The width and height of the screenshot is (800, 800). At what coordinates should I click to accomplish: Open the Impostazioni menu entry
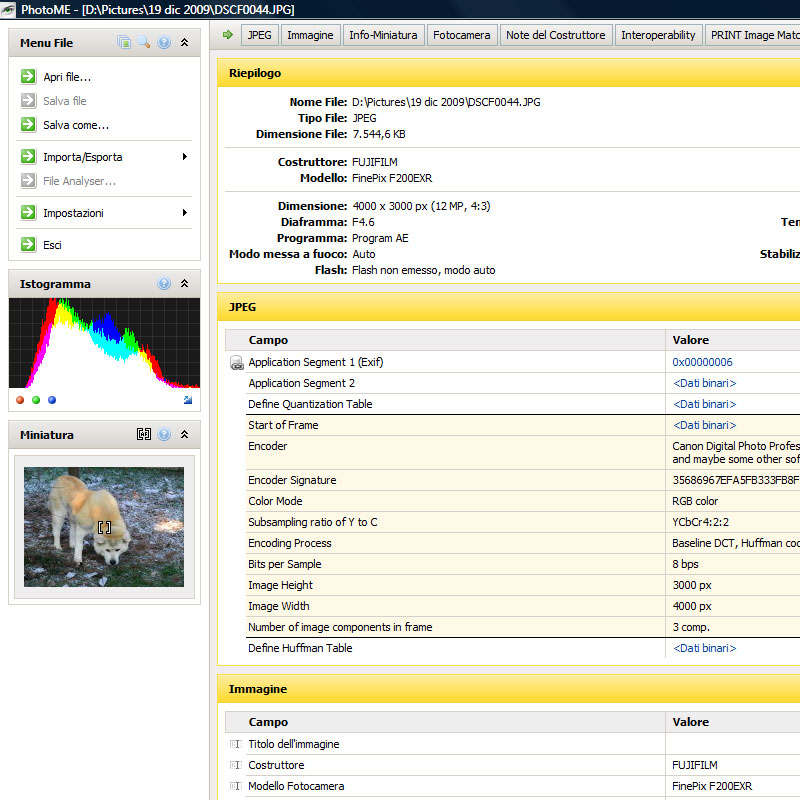click(x=73, y=213)
